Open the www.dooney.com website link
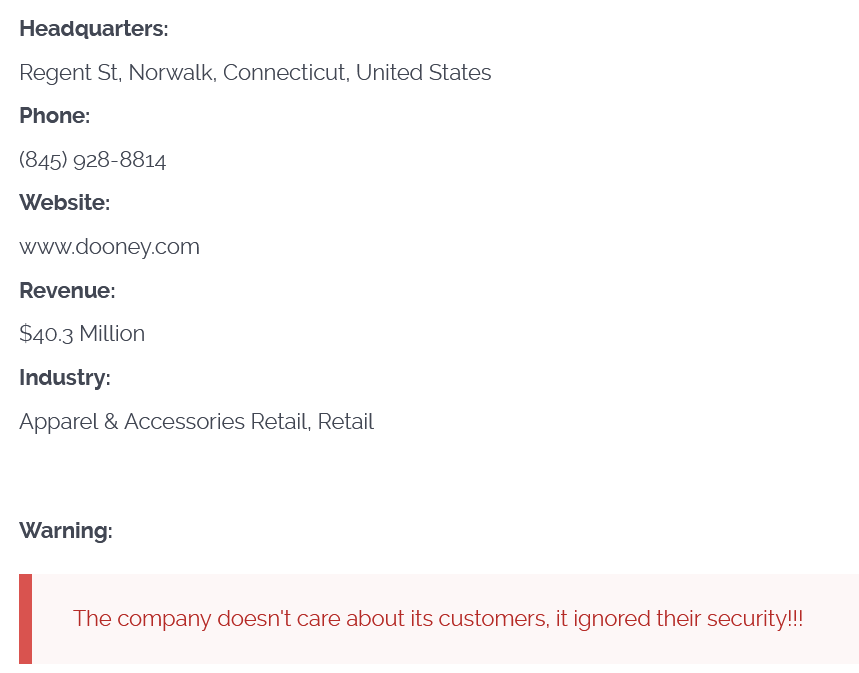859x673 pixels. [109, 247]
